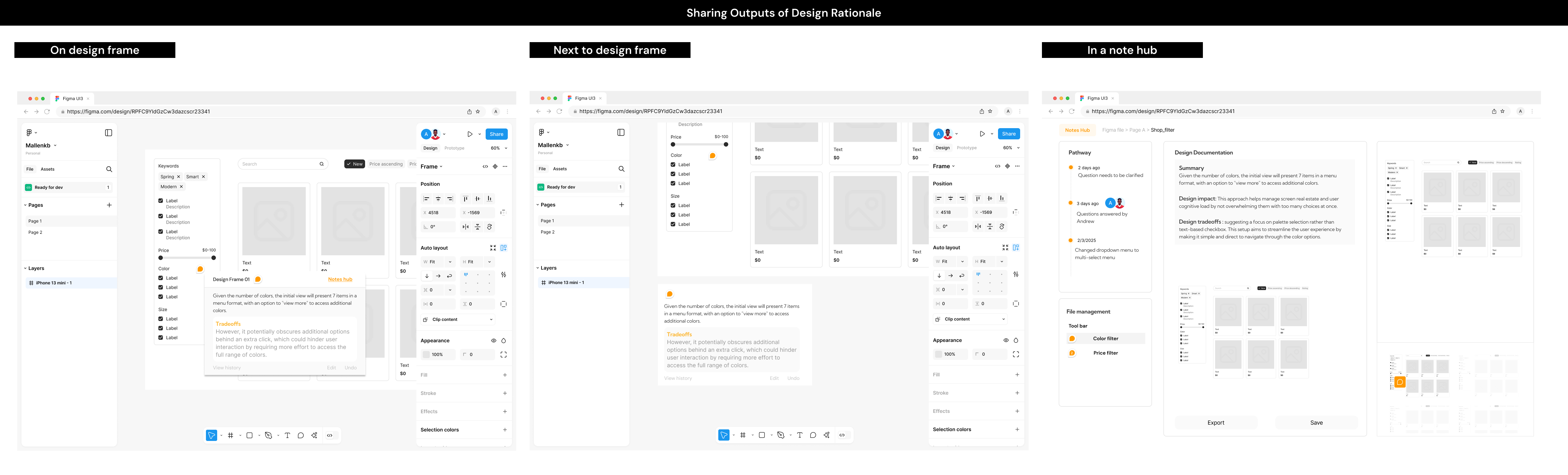The image size is (1568, 475).
Task: Click the Frame tool in left window toolbar
Action: click(231, 435)
